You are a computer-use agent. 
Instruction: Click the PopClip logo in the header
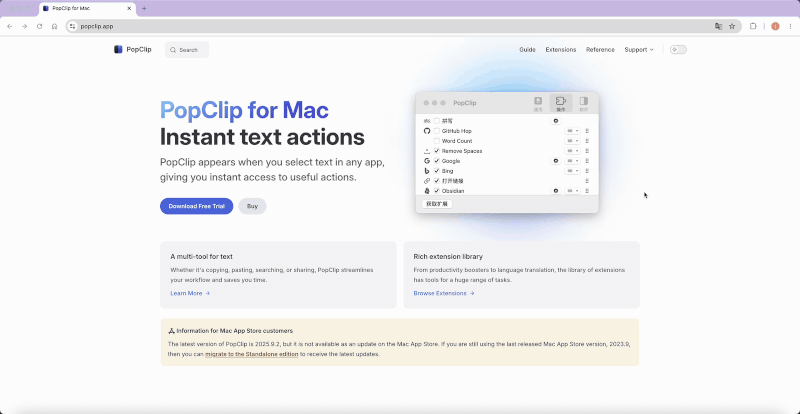tap(133, 50)
